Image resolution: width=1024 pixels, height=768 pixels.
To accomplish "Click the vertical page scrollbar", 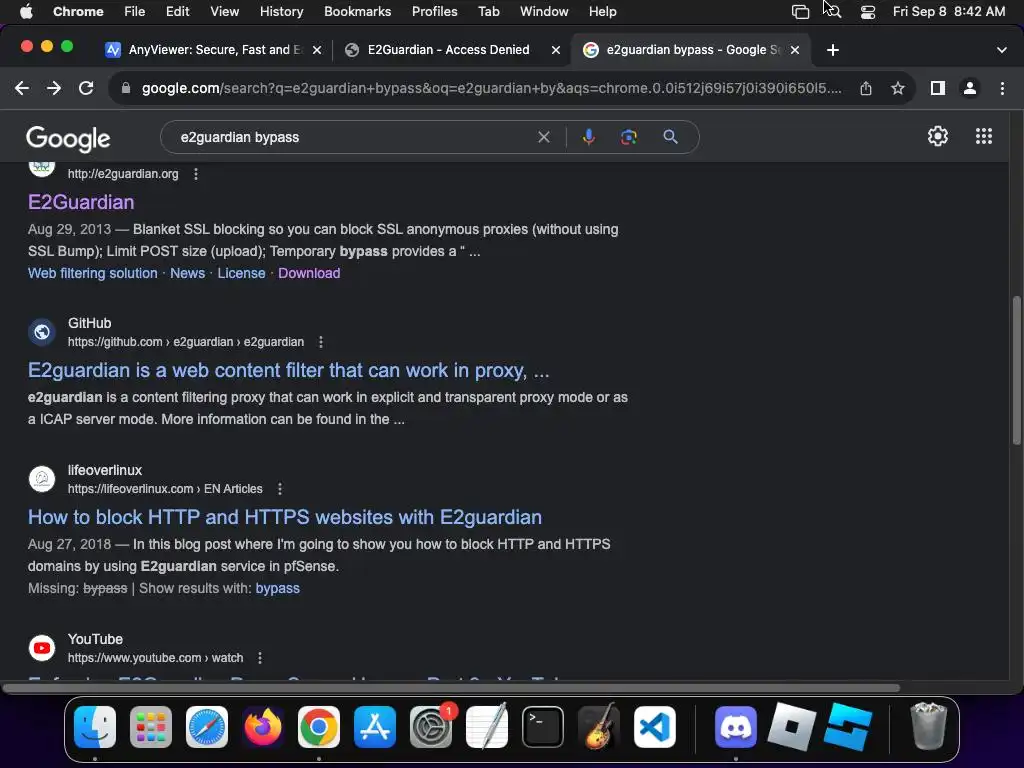I will (1017, 371).
